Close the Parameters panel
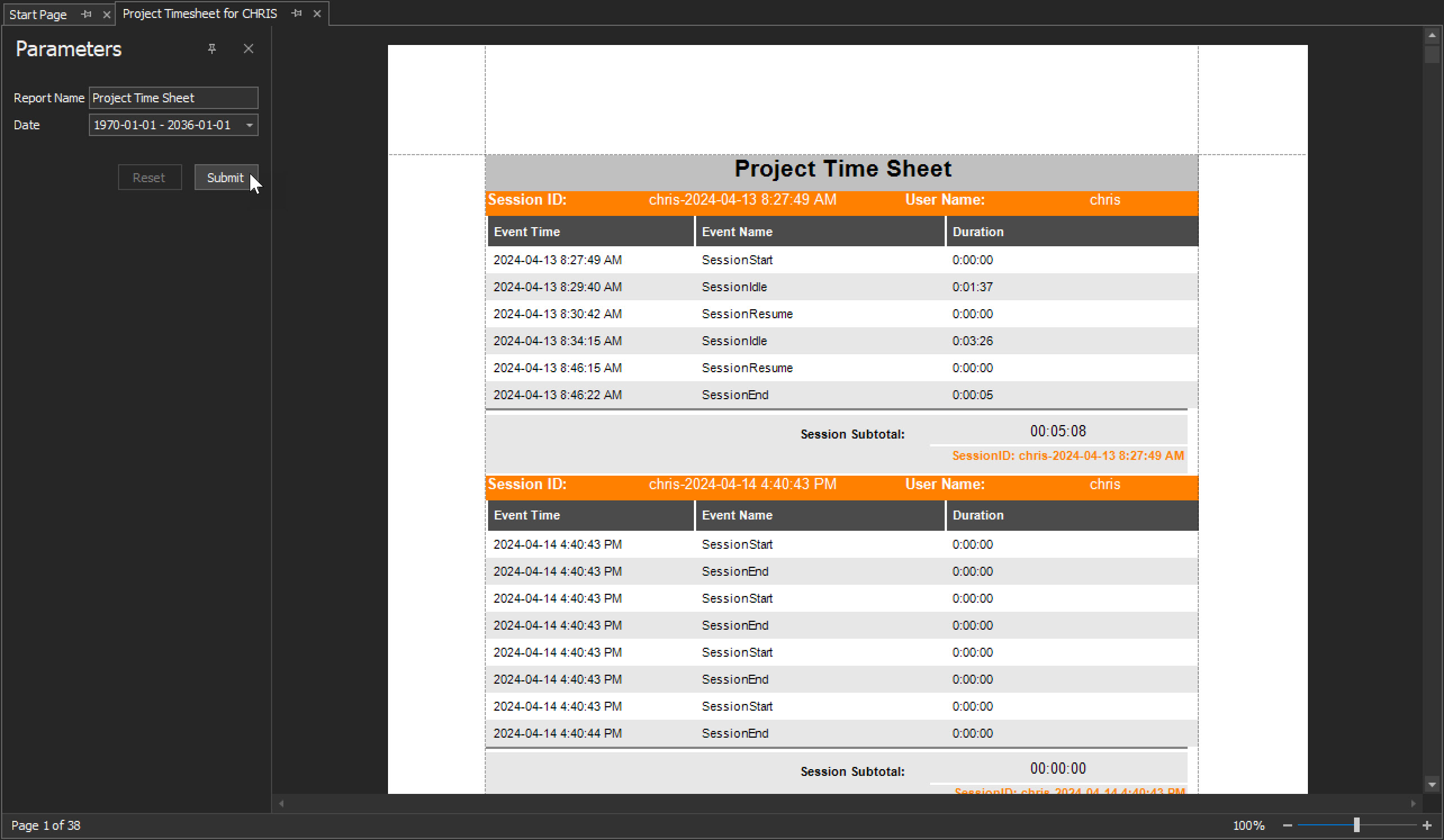 pyautogui.click(x=248, y=49)
